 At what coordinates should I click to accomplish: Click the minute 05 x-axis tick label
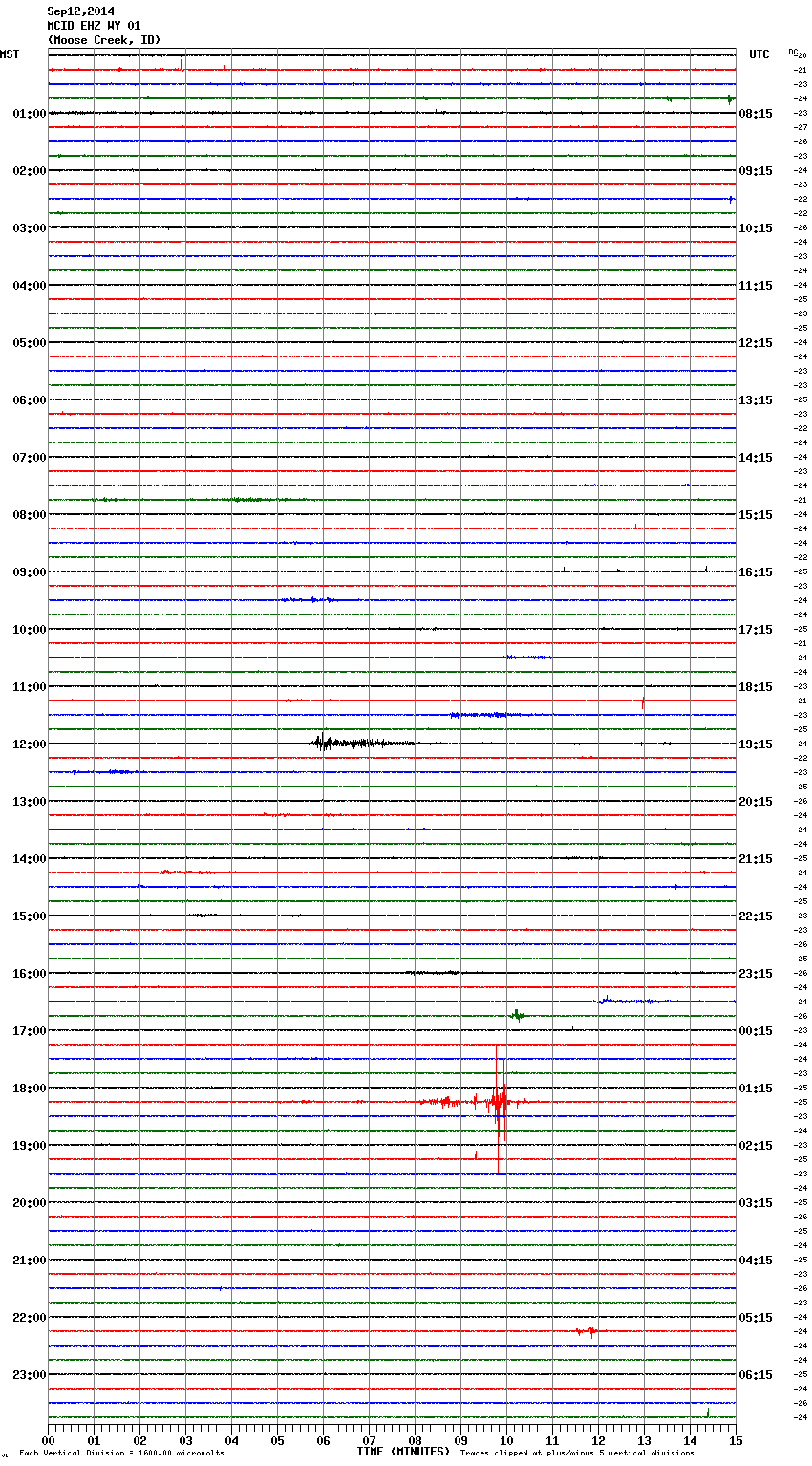click(x=277, y=1440)
